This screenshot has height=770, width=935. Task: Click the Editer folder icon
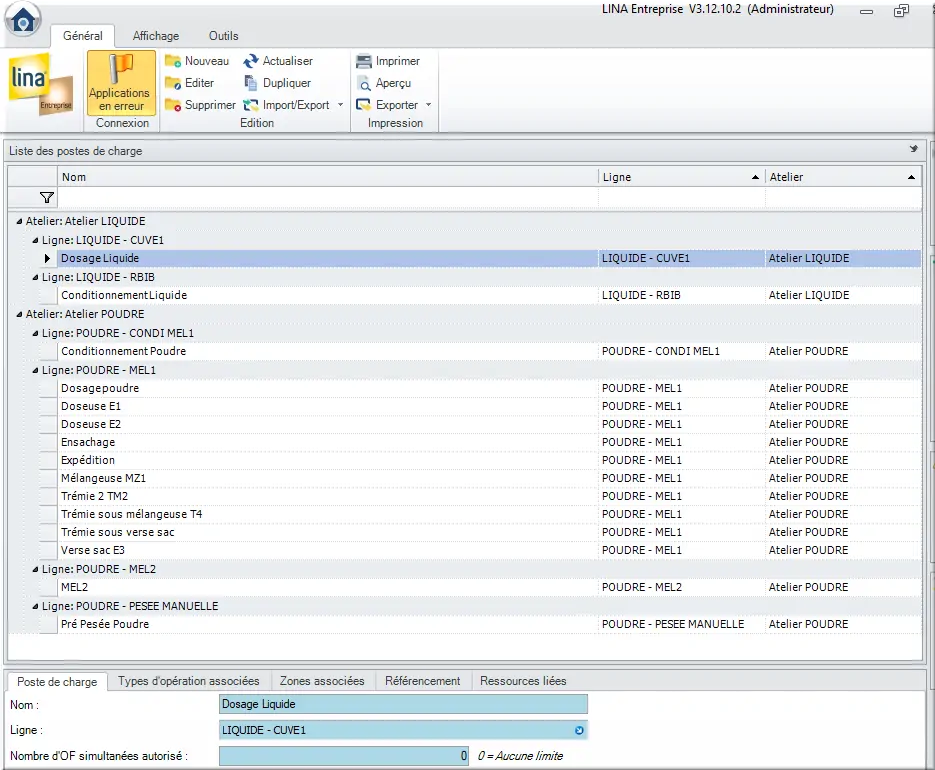(173, 83)
